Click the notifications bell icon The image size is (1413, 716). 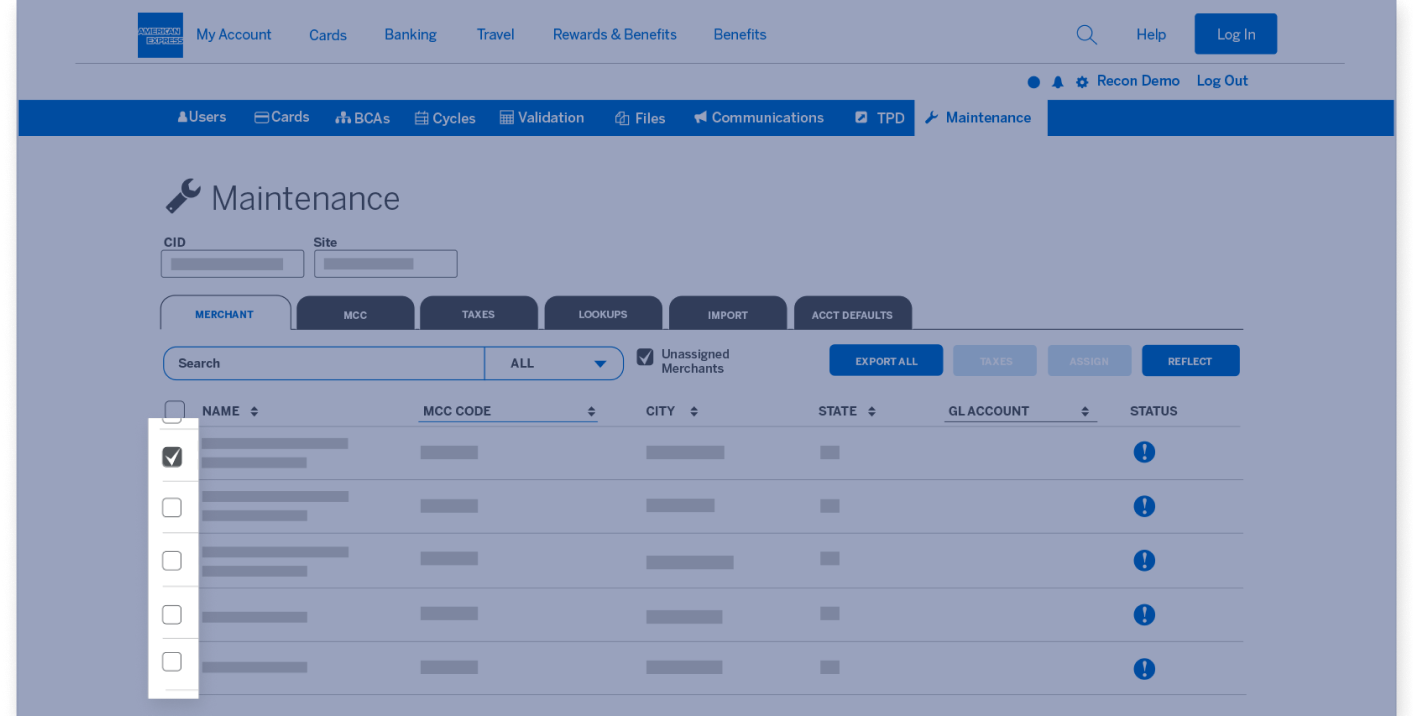pos(1057,81)
